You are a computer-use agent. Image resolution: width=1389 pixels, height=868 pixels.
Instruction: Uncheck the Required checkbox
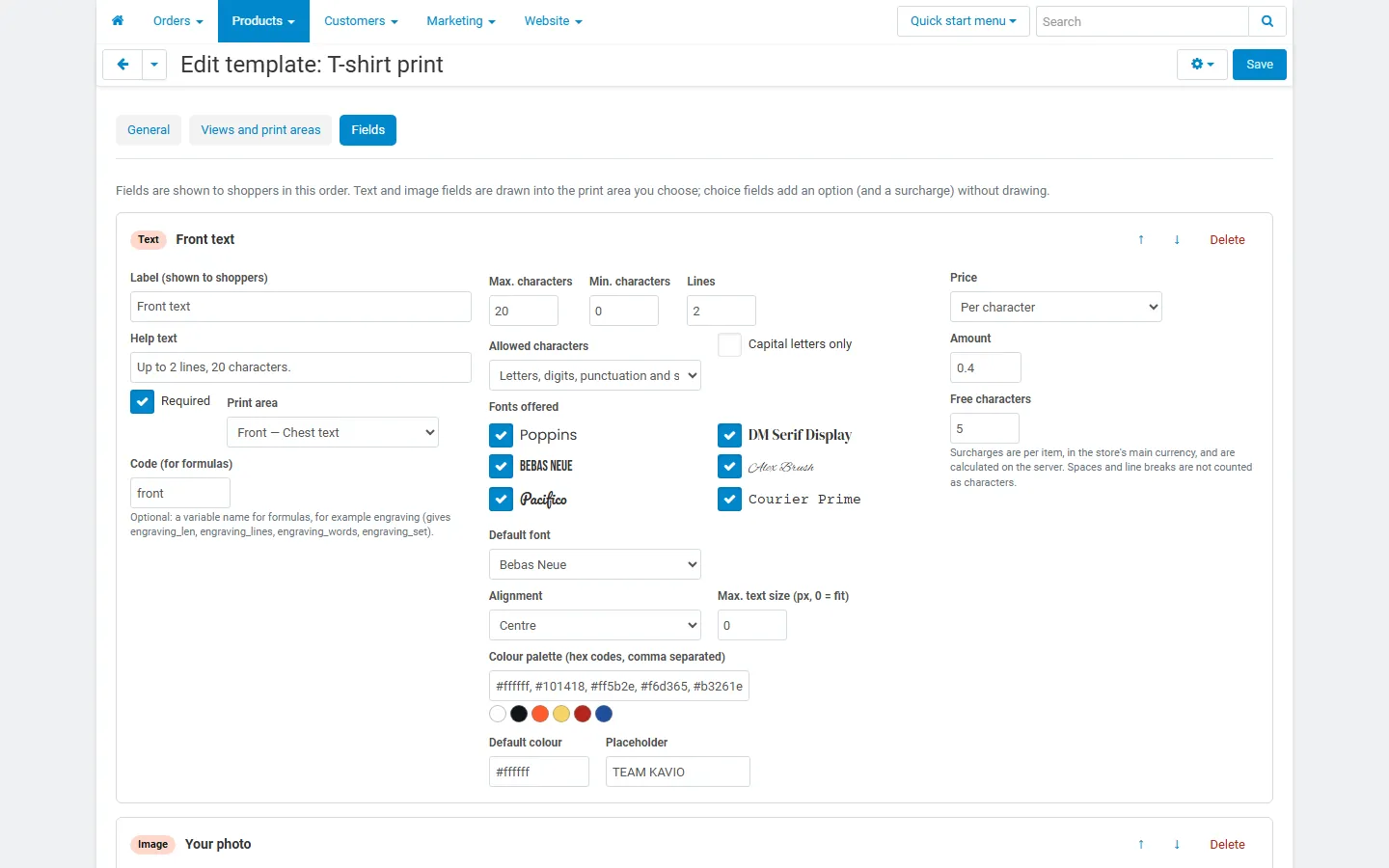click(x=142, y=401)
